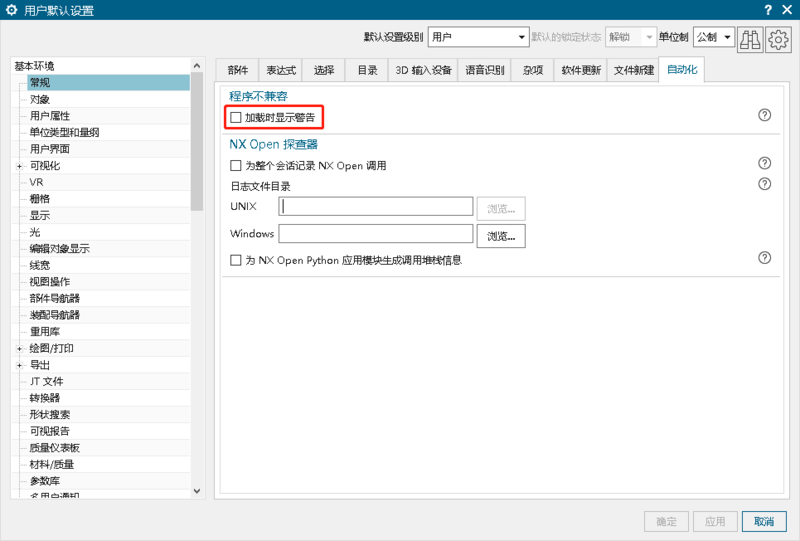Click the binoculars find-default-settings icon
800x541 pixels.
pyautogui.click(x=751, y=38)
